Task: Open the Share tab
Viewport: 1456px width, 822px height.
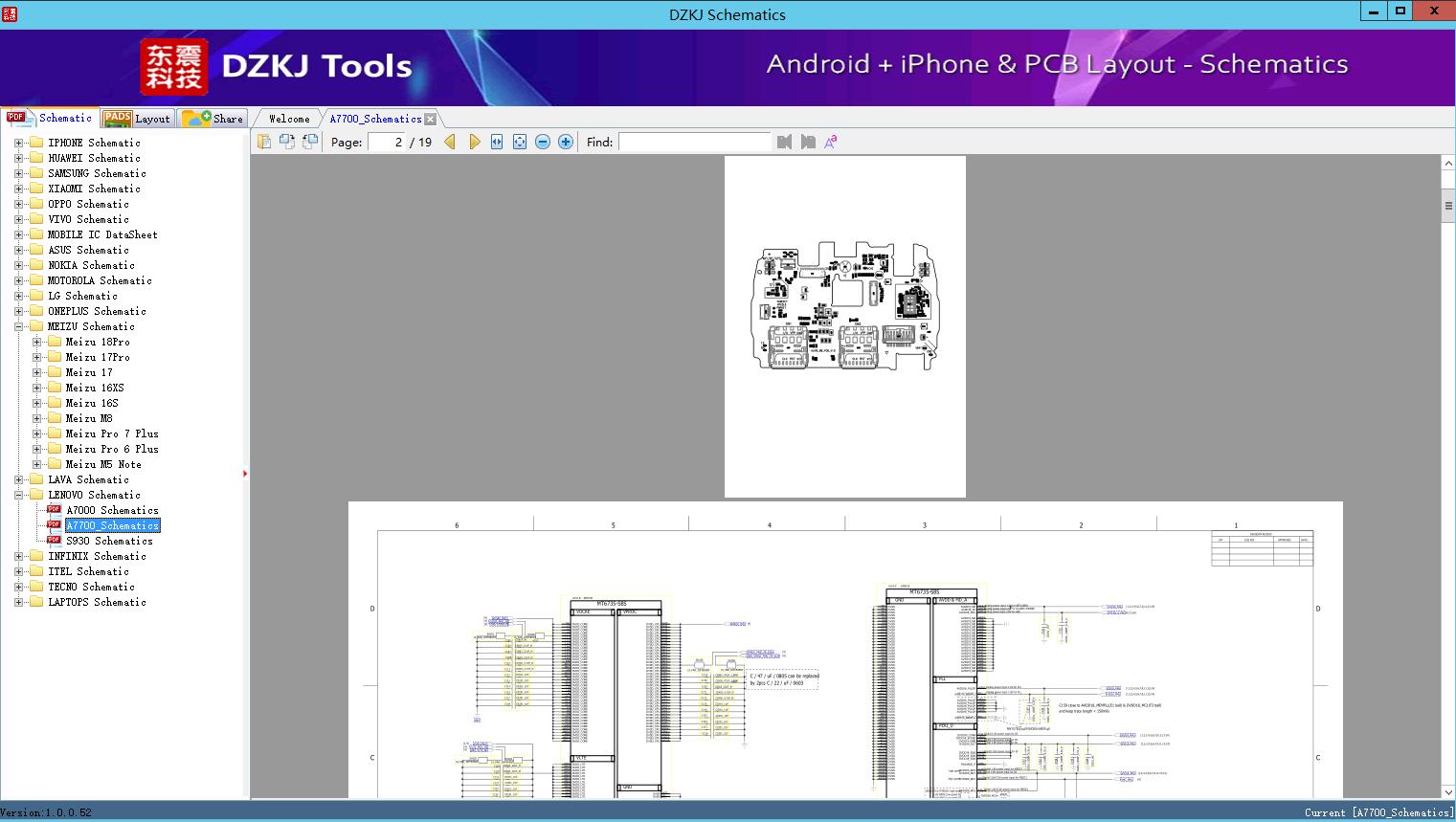Action: (213, 119)
